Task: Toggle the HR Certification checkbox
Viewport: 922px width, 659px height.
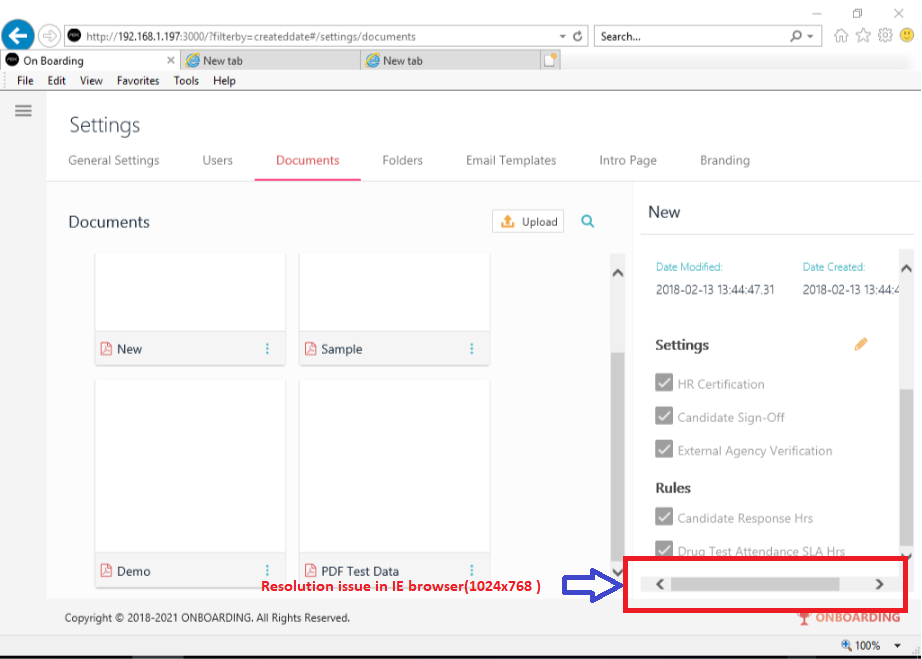Action: coord(664,382)
